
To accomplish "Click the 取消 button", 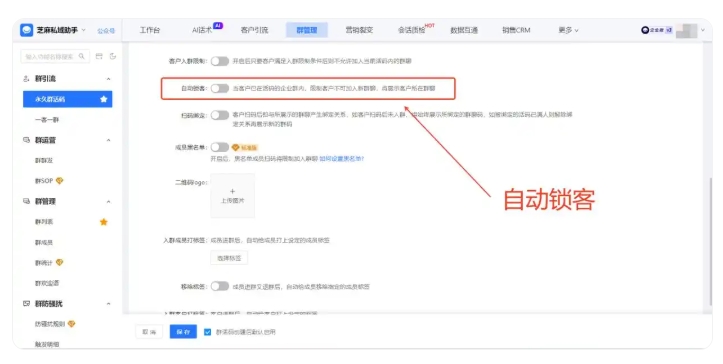I will tap(149, 332).
